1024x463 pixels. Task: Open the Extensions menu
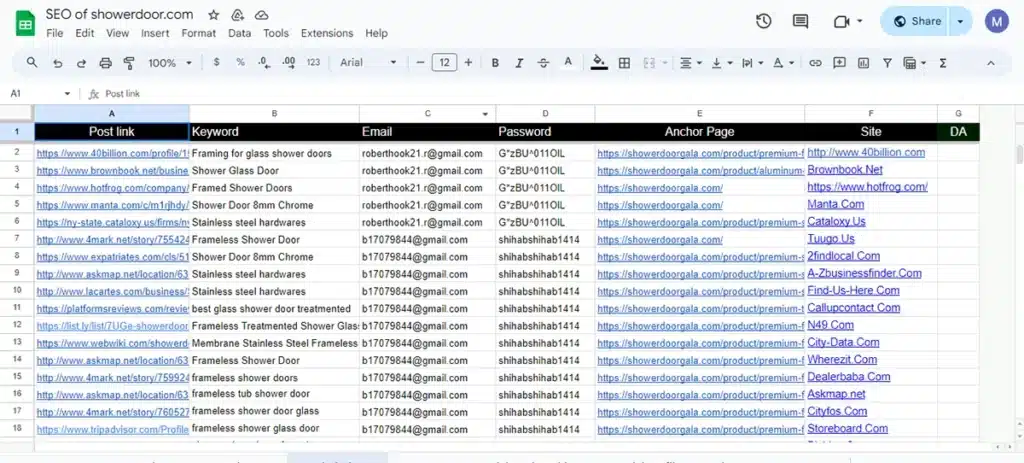pos(327,33)
